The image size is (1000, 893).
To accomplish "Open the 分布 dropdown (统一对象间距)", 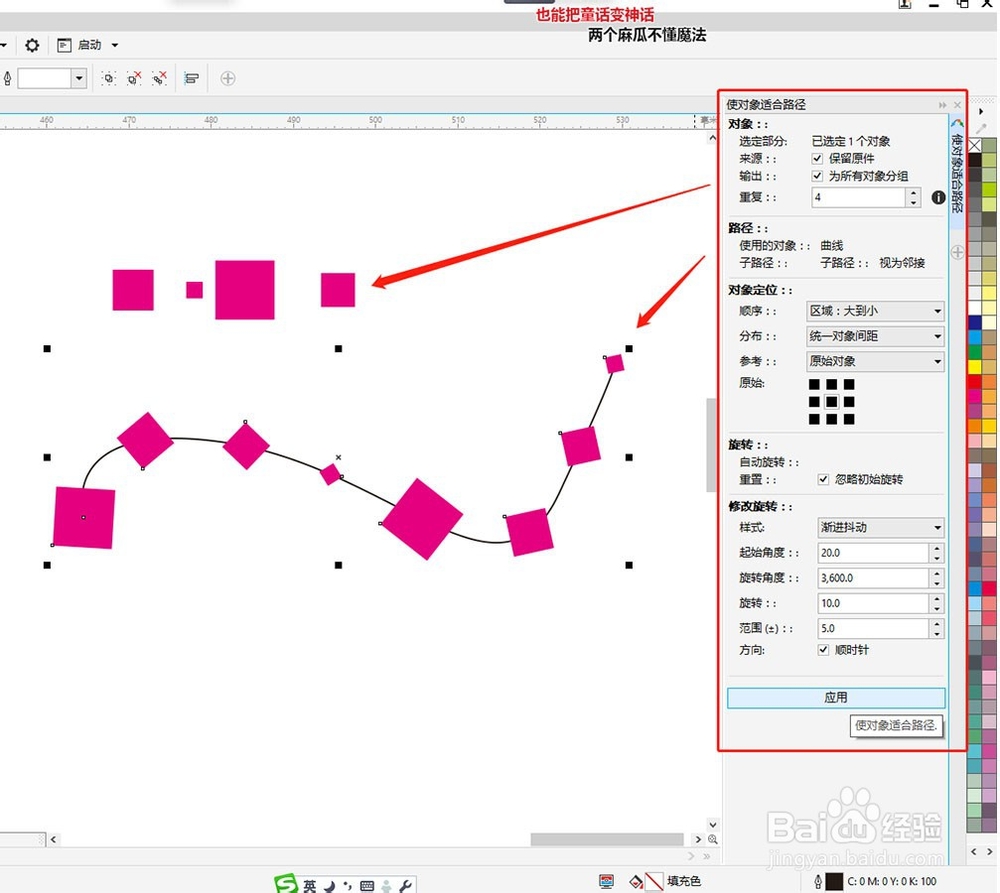I will coord(875,336).
